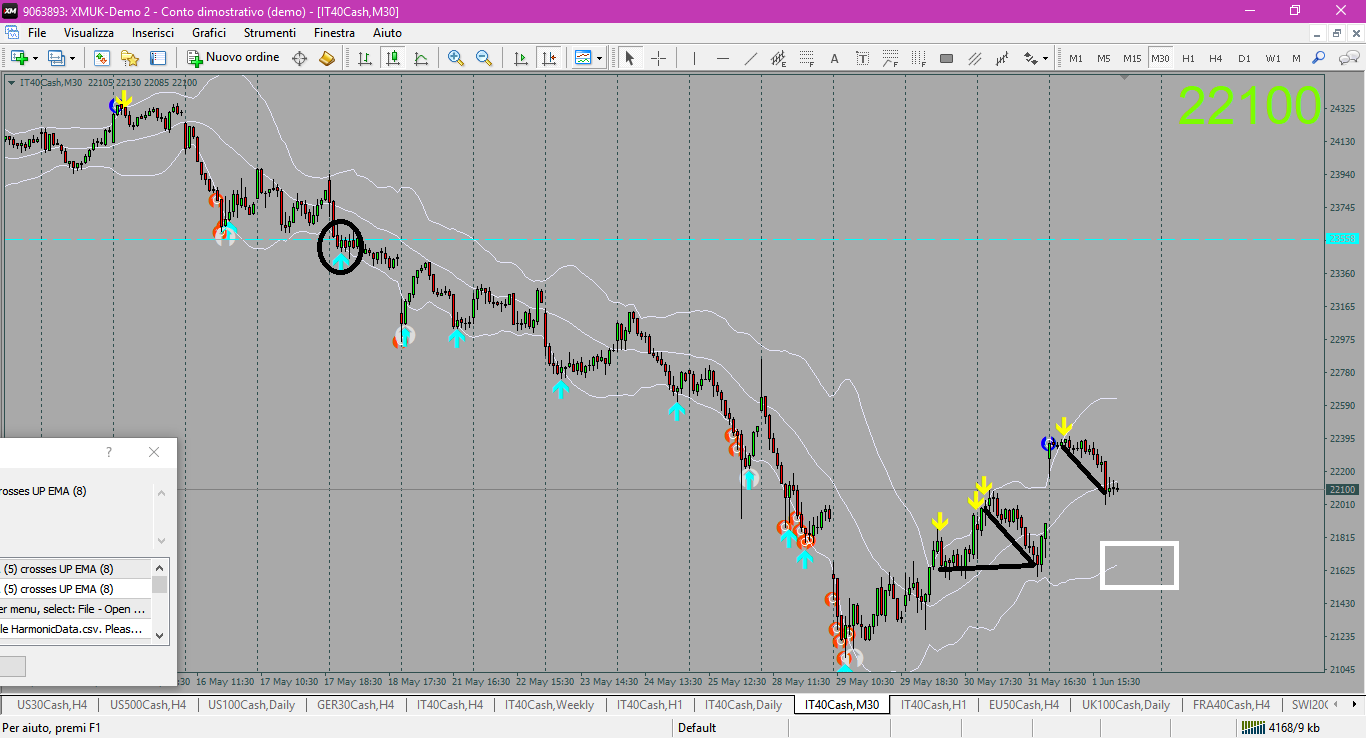Viewport: 1366px width, 738px height.
Task: Select the Fibonacci retracement tool
Action: point(807,58)
